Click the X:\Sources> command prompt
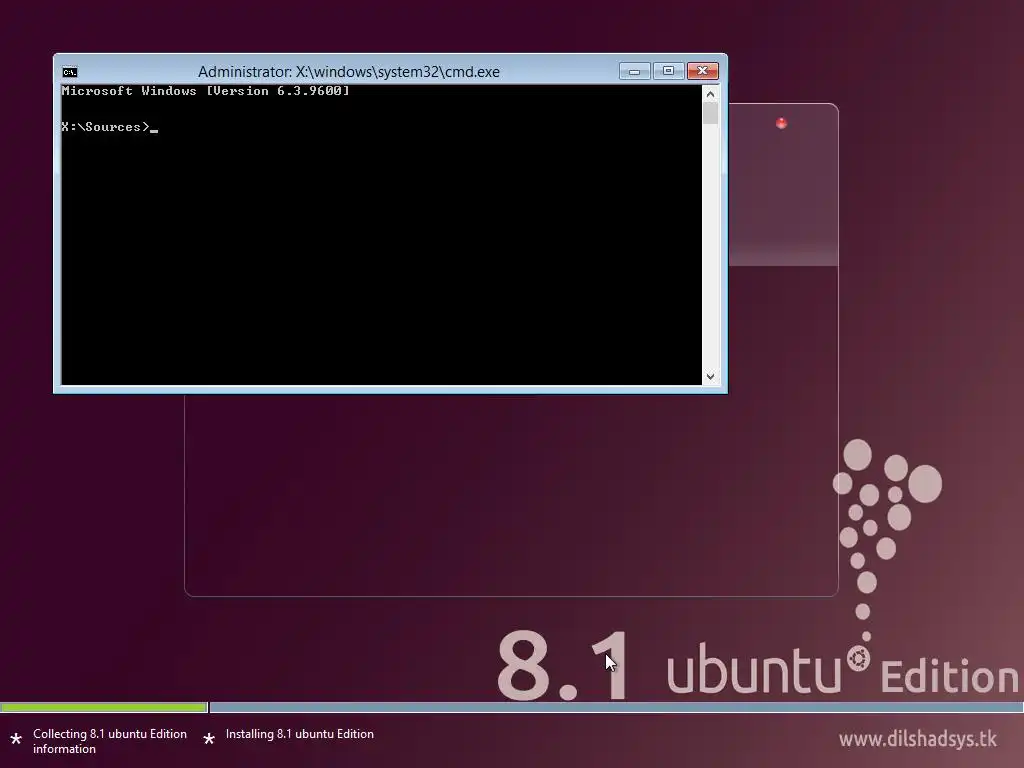The width and height of the screenshot is (1024, 768). [x=106, y=127]
